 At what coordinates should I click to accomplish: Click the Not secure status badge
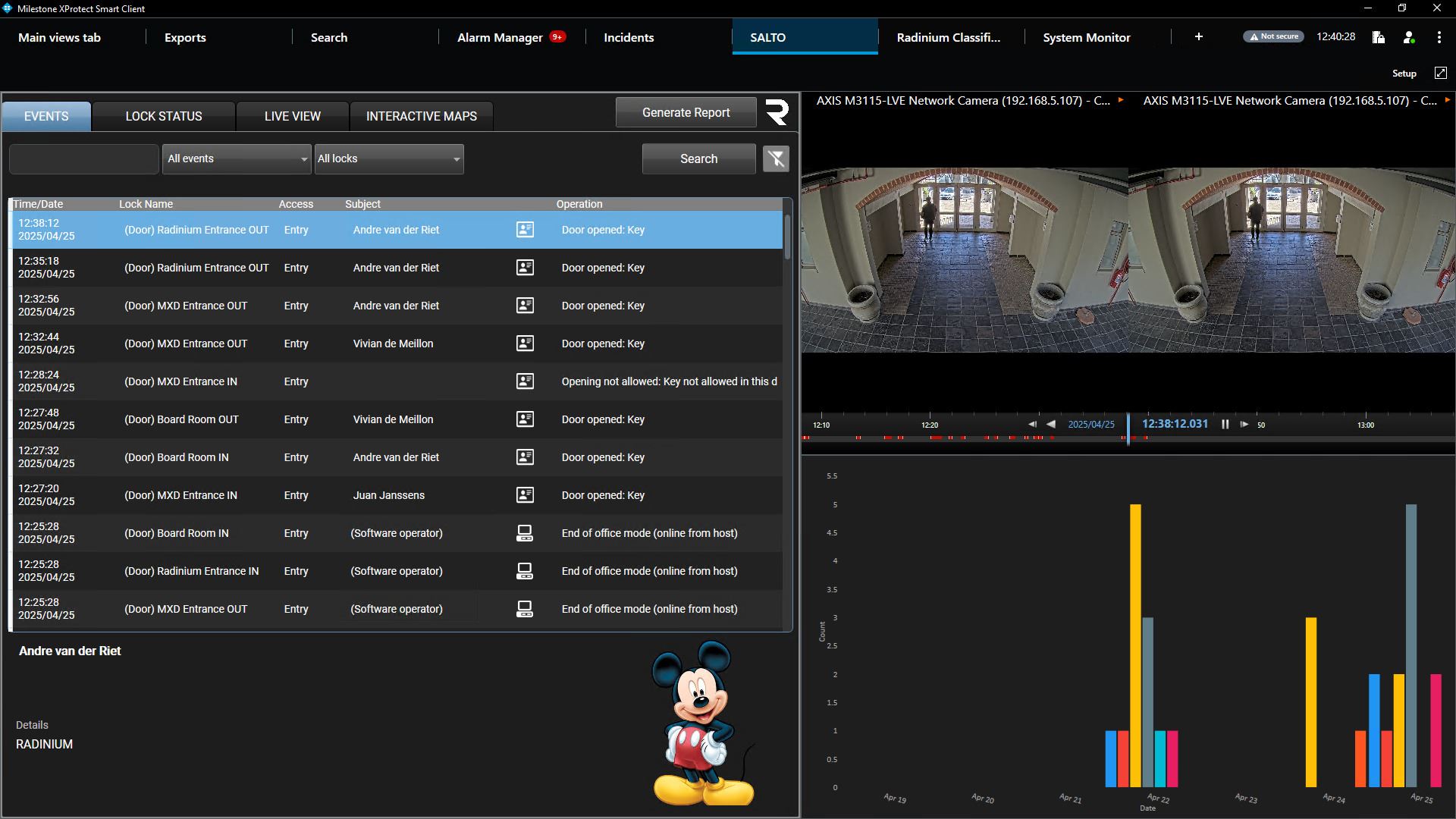1273,36
